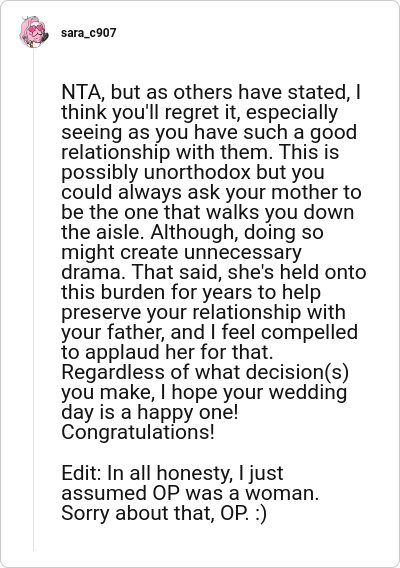
Task: Open sara_c907's pink avatar image
Action: [34, 32]
